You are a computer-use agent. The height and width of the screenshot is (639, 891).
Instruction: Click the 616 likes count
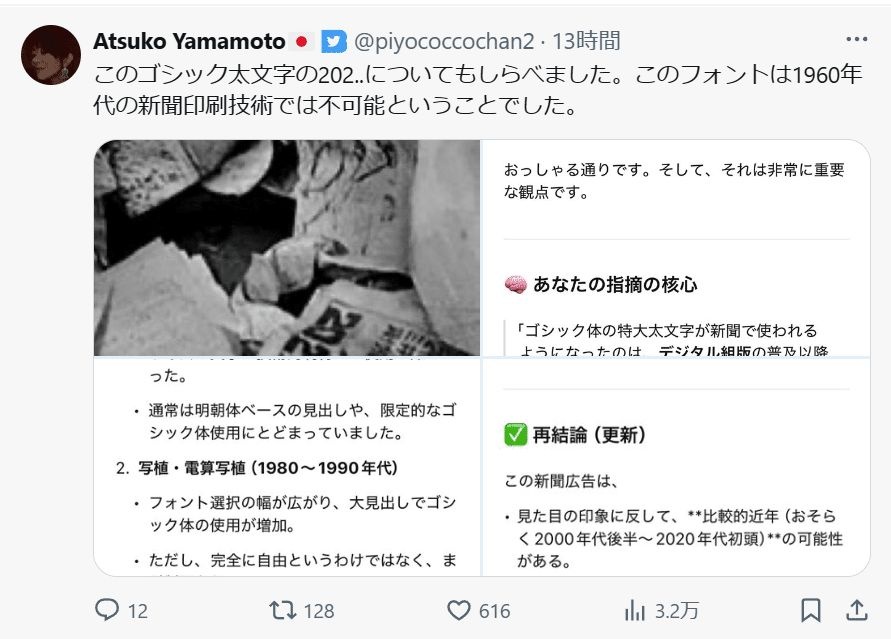(x=494, y=611)
